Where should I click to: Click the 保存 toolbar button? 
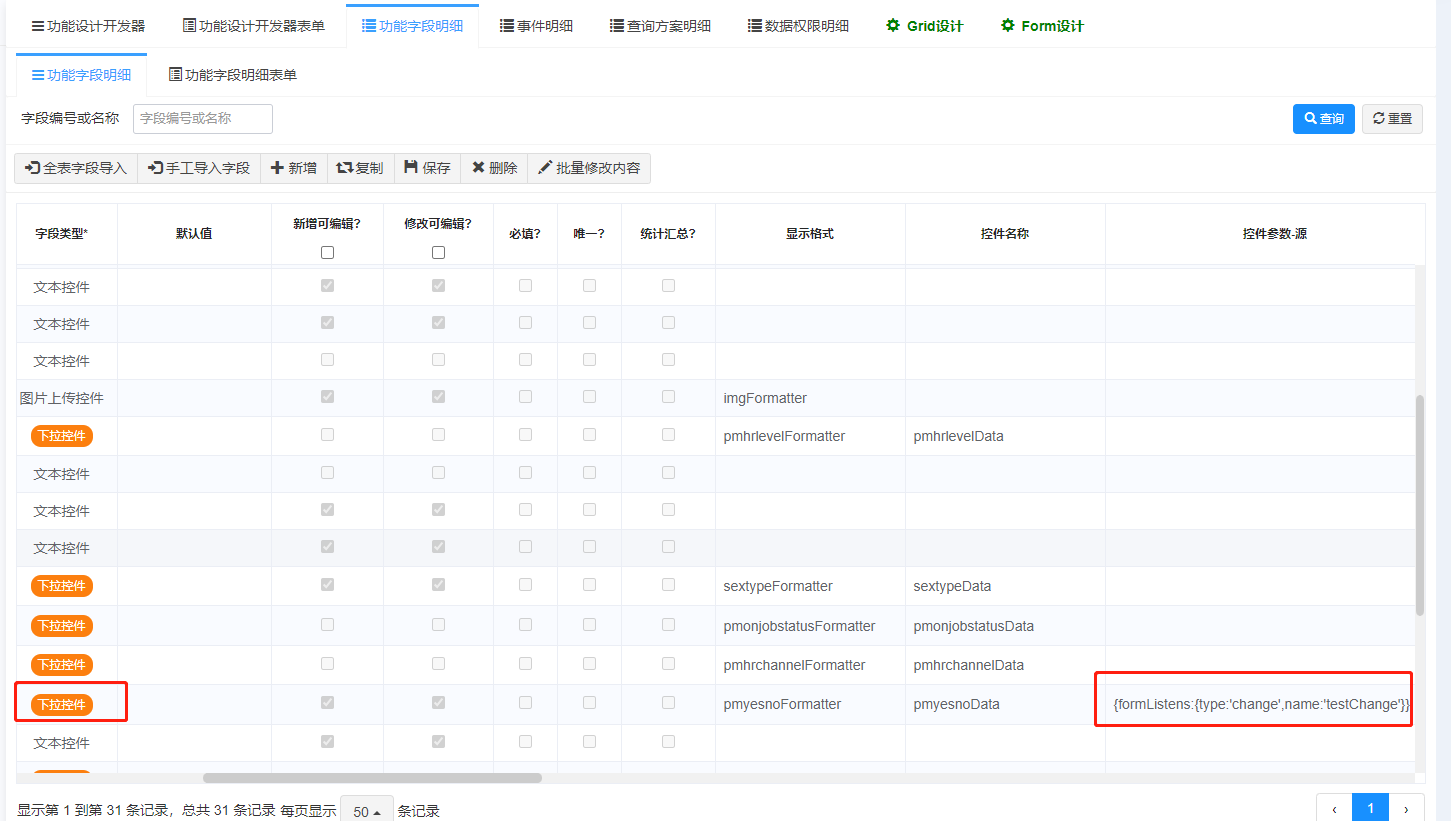427,168
